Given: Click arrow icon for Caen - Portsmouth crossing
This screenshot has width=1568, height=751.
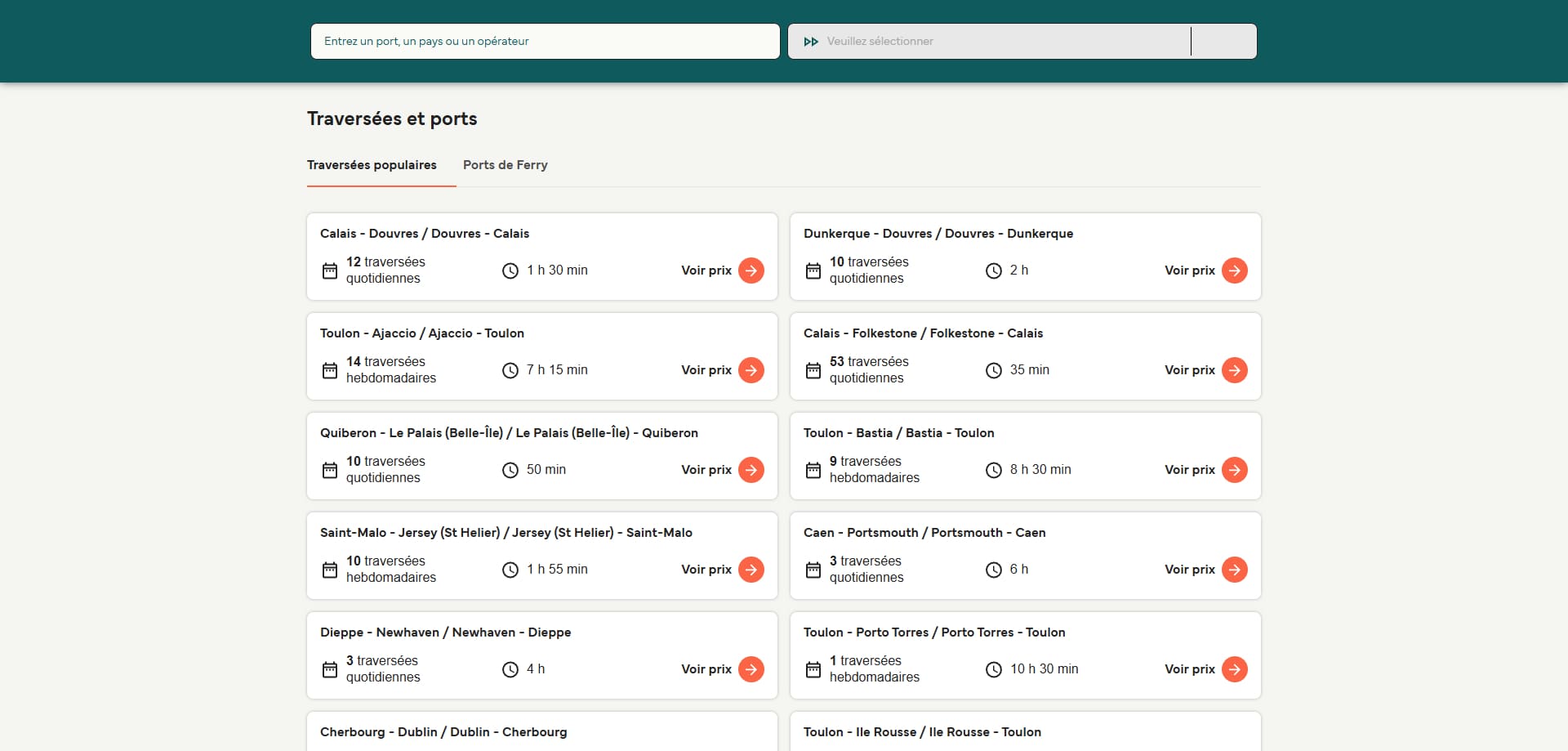Looking at the screenshot, I should point(1235,570).
